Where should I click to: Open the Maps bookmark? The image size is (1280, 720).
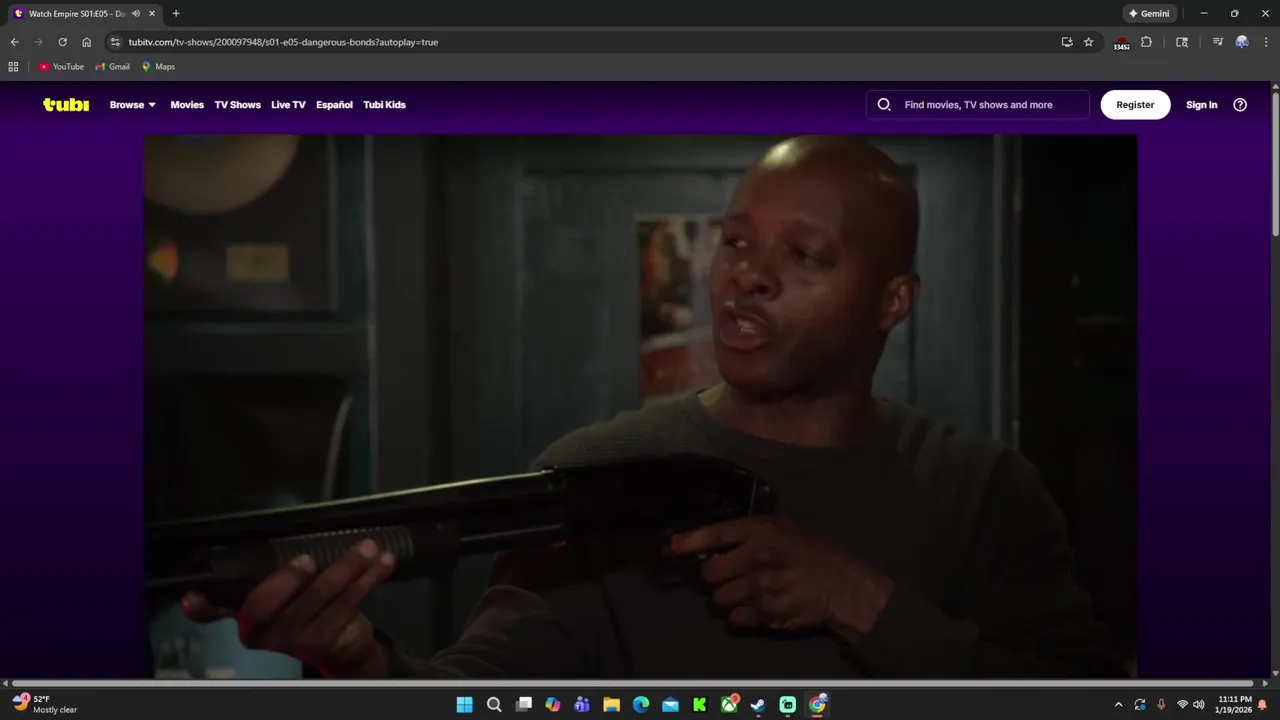[158, 67]
